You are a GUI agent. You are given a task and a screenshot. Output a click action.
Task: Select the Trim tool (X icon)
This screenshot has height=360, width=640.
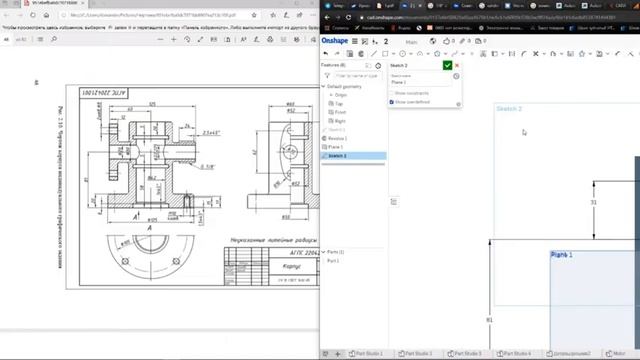pyautogui.click(x=536, y=53)
